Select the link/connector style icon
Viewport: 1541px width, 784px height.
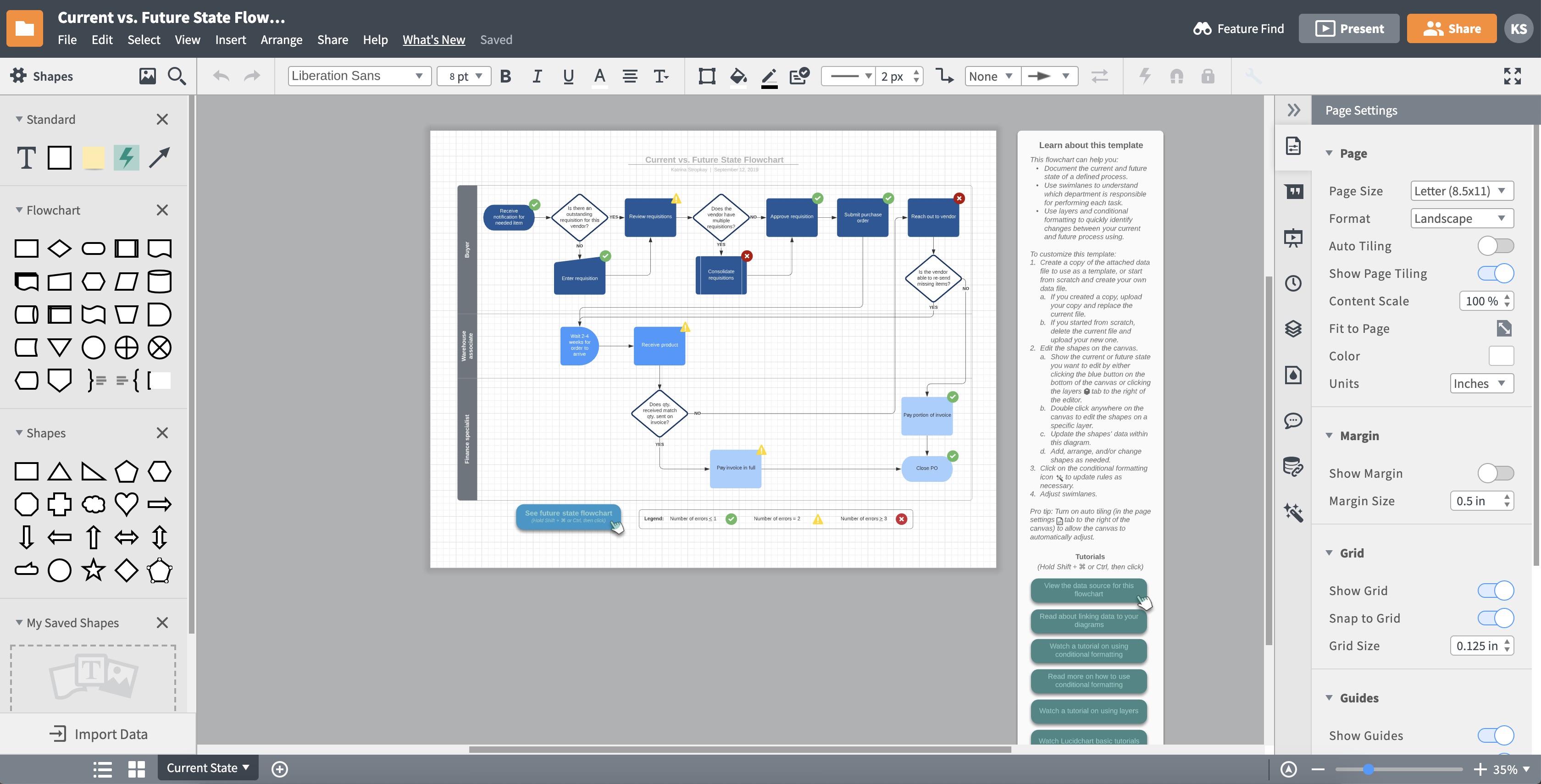[x=944, y=76]
